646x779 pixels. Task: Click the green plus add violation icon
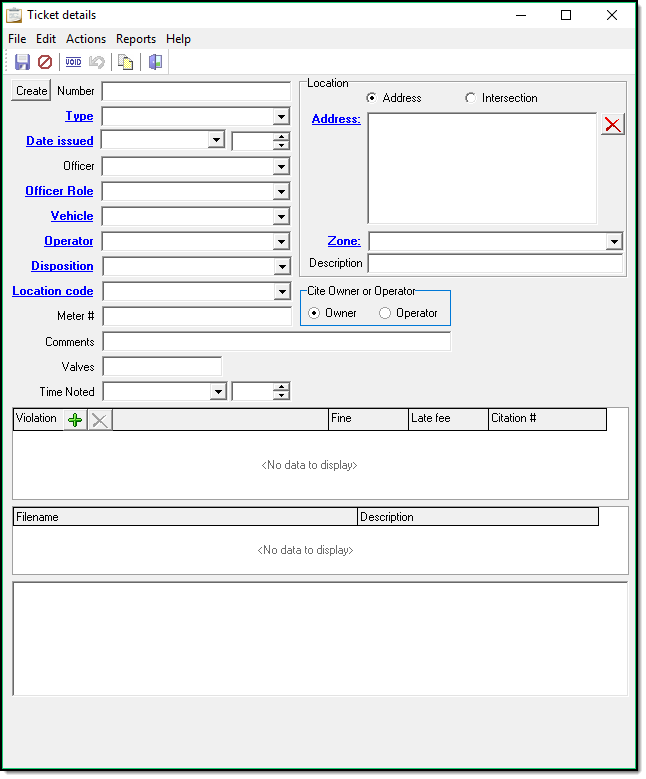pos(75,420)
